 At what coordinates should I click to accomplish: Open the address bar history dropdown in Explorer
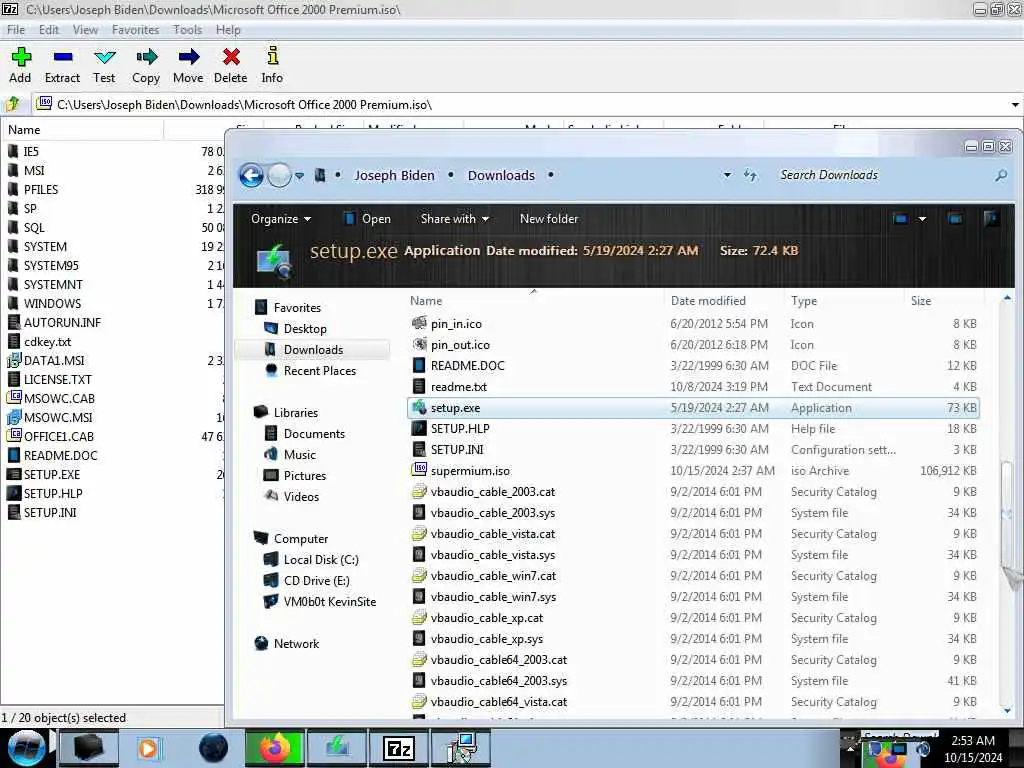pos(727,175)
